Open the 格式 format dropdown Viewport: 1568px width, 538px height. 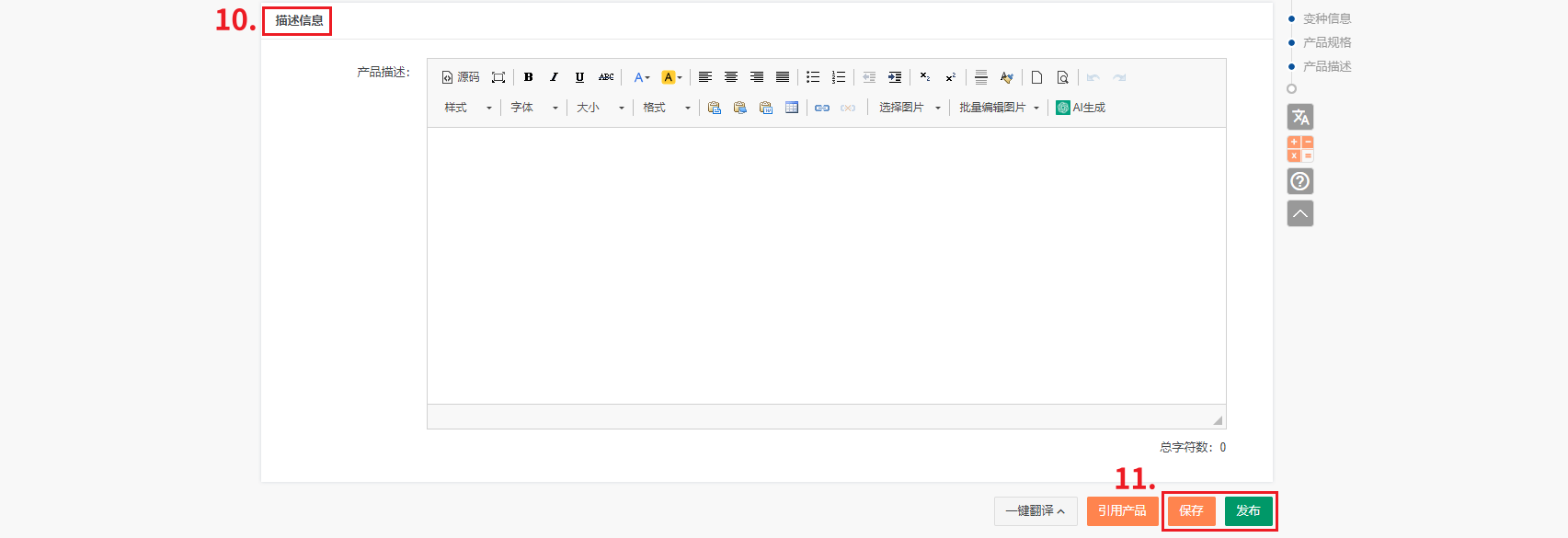tap(667, 108)
